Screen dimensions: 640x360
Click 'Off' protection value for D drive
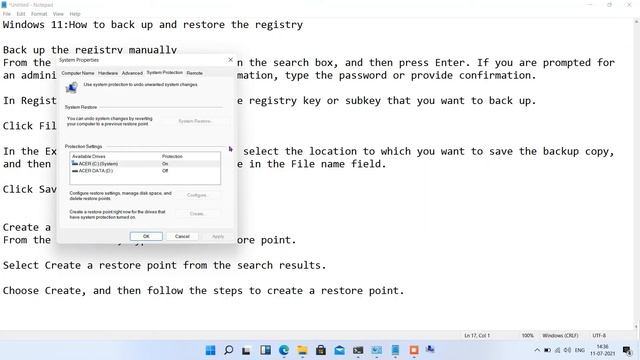pyautogui.click(x=165, y=171)
